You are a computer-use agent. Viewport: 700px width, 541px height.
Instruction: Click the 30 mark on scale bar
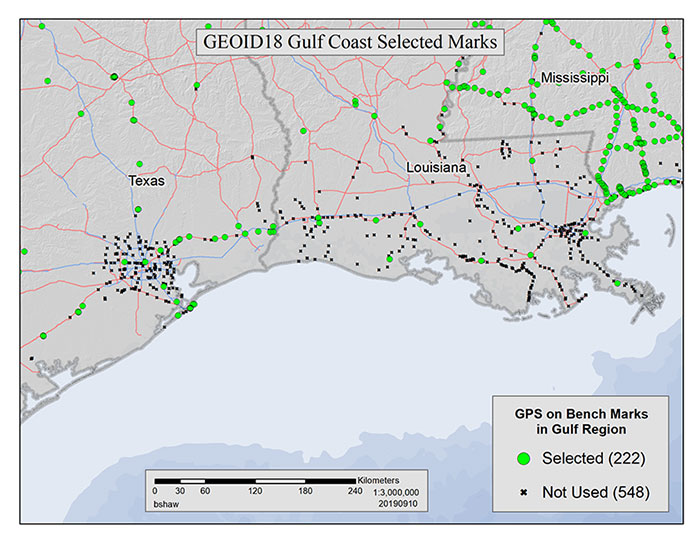click(x=180, y=492)
